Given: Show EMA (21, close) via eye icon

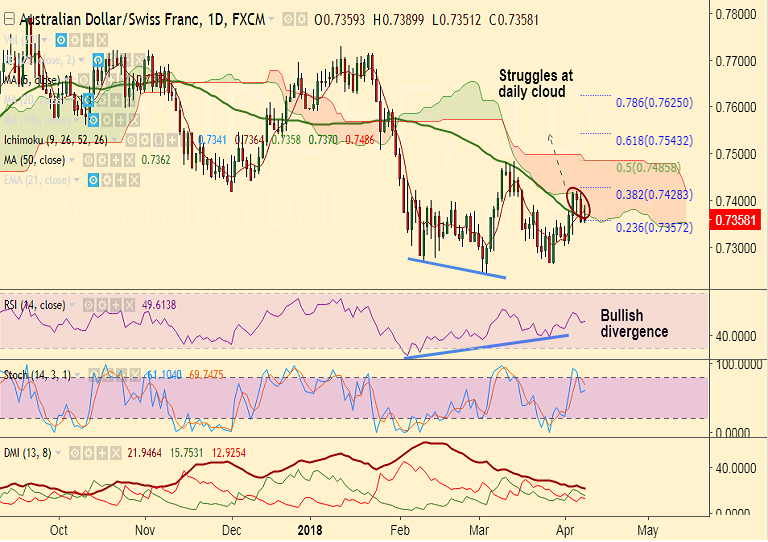Looking at the screenshot, I should 93,180.
